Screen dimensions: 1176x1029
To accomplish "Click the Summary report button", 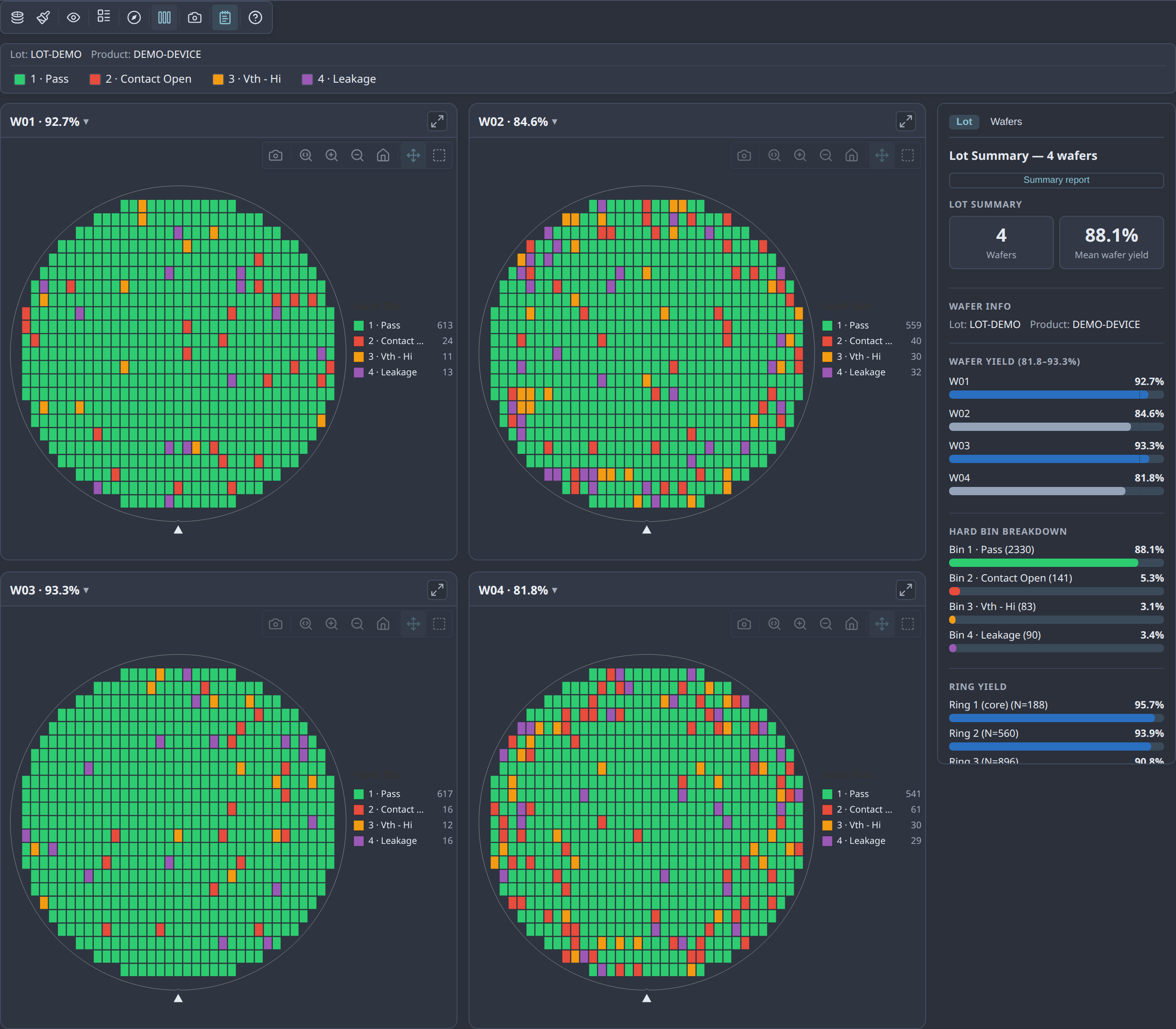I will [x=1056, y=180].
